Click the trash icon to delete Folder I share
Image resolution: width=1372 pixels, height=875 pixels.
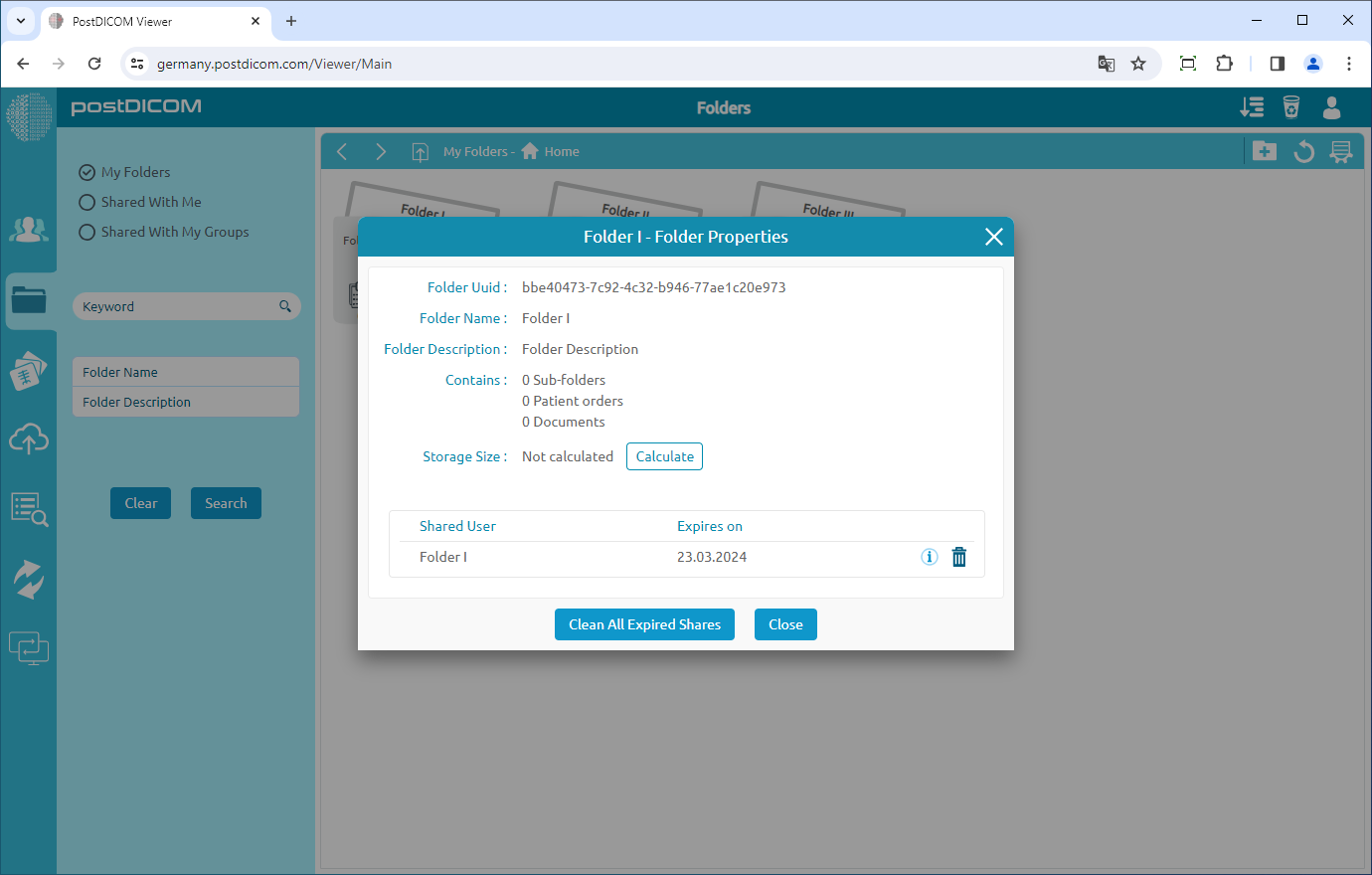pos(958,557)
